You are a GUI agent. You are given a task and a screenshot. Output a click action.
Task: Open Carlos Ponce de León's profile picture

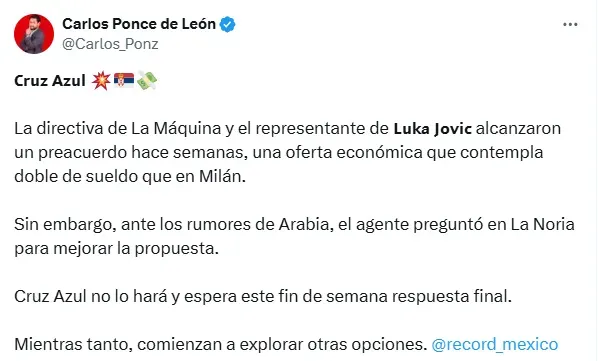coord(34,34)
